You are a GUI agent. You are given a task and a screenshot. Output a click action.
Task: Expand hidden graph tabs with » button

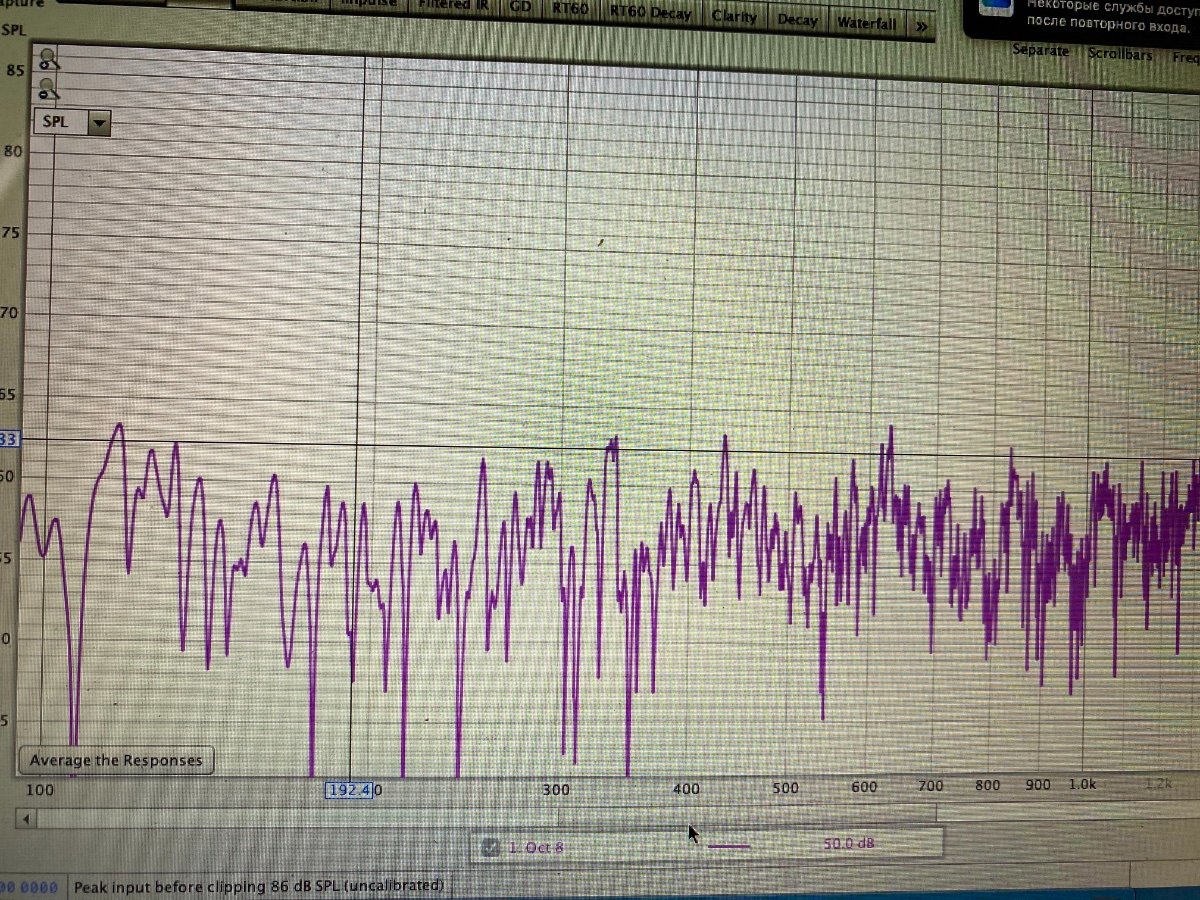(921, 26)
